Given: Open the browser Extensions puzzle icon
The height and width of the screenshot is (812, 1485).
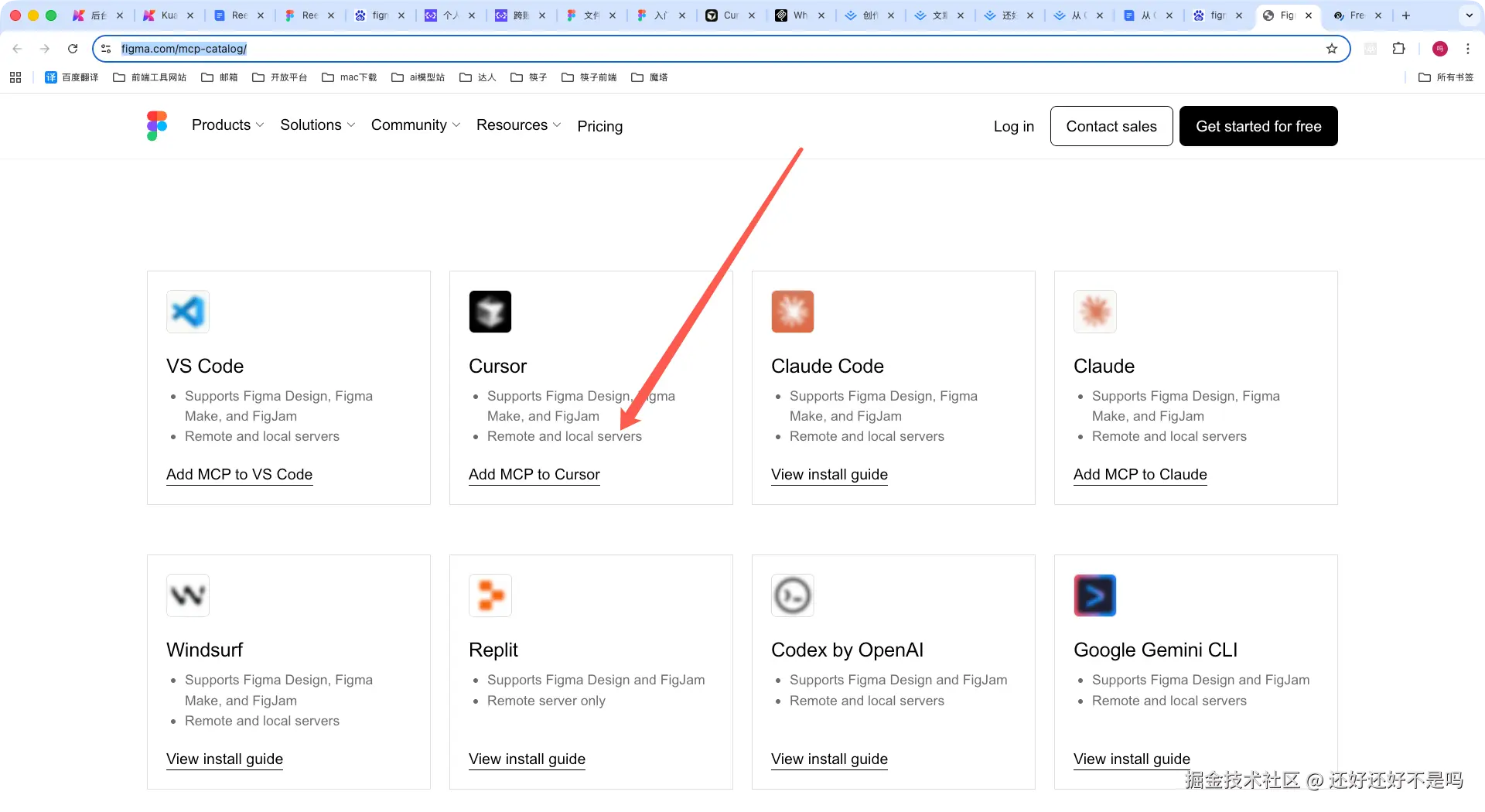Looking at the screenshot, I should click(1398, 49).
